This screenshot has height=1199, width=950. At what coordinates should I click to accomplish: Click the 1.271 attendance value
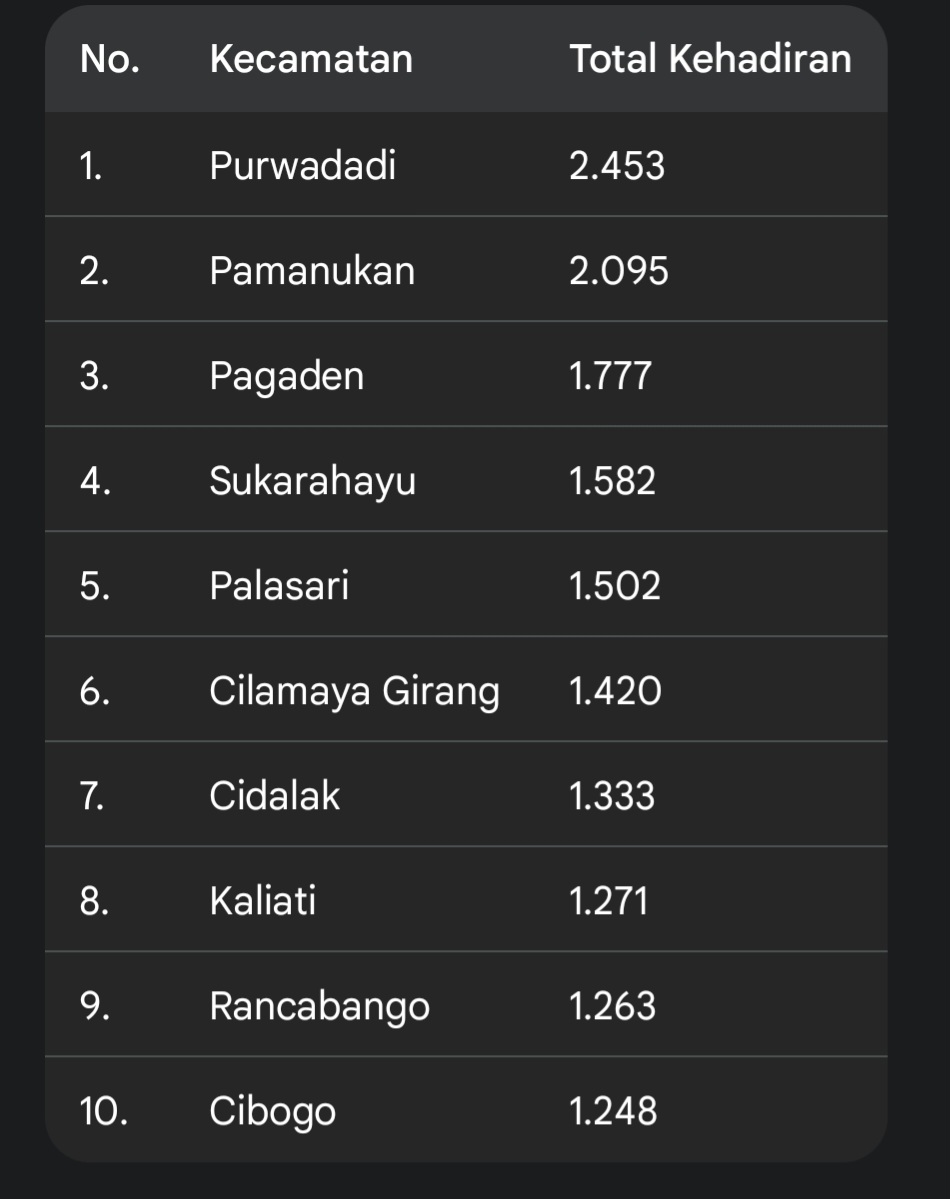pyautogui.click(x=608, y=901)
